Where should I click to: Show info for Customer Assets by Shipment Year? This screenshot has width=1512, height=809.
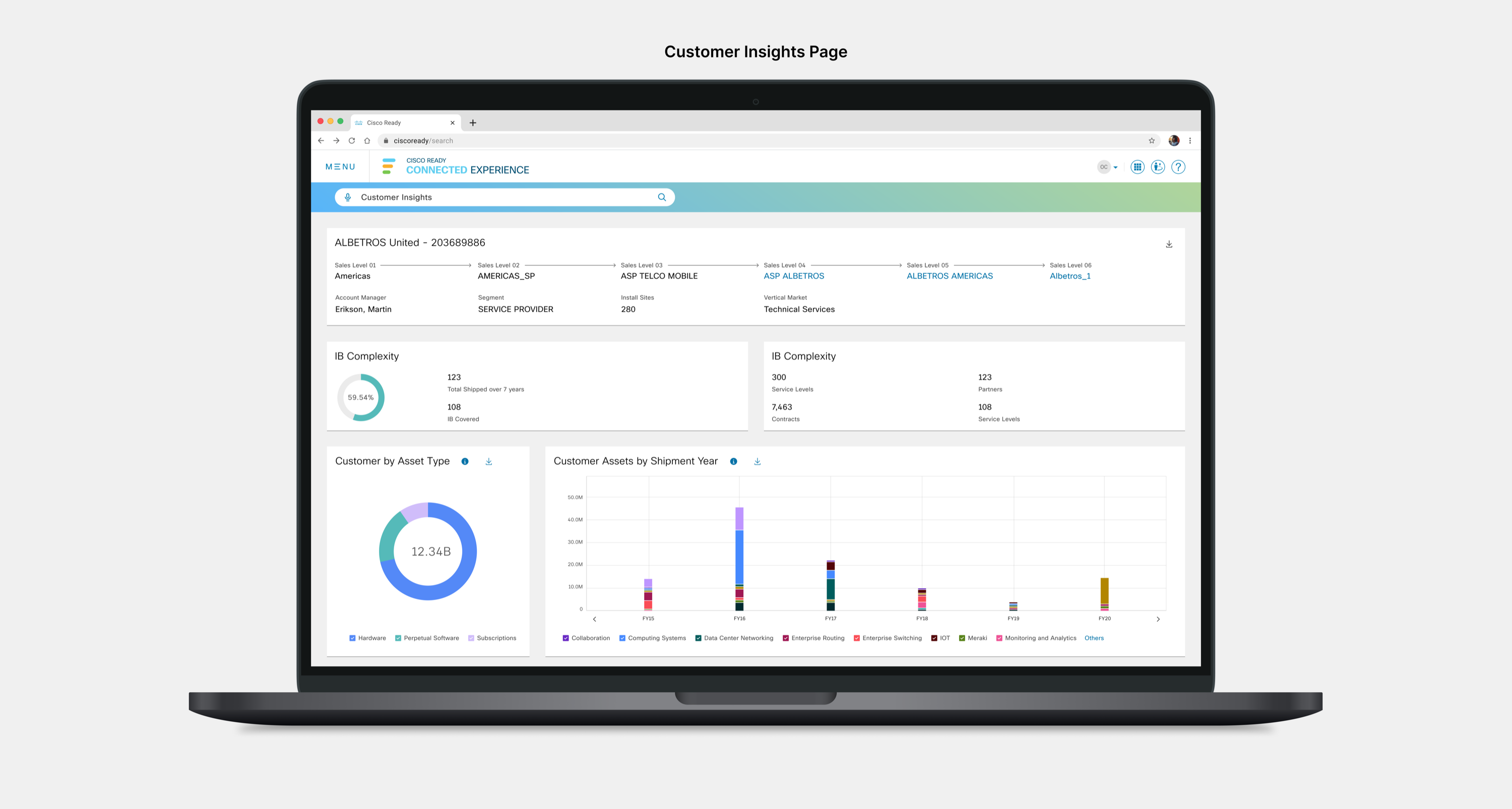tap(733, 461)
